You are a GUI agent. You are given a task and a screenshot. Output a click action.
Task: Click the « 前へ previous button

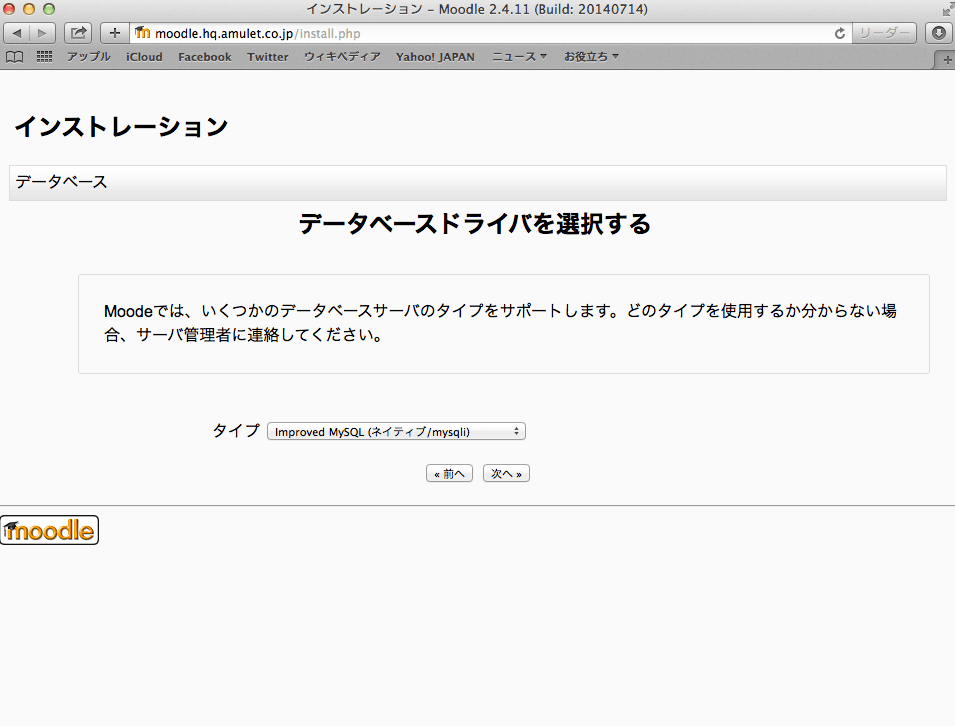[x=449, y=473]
